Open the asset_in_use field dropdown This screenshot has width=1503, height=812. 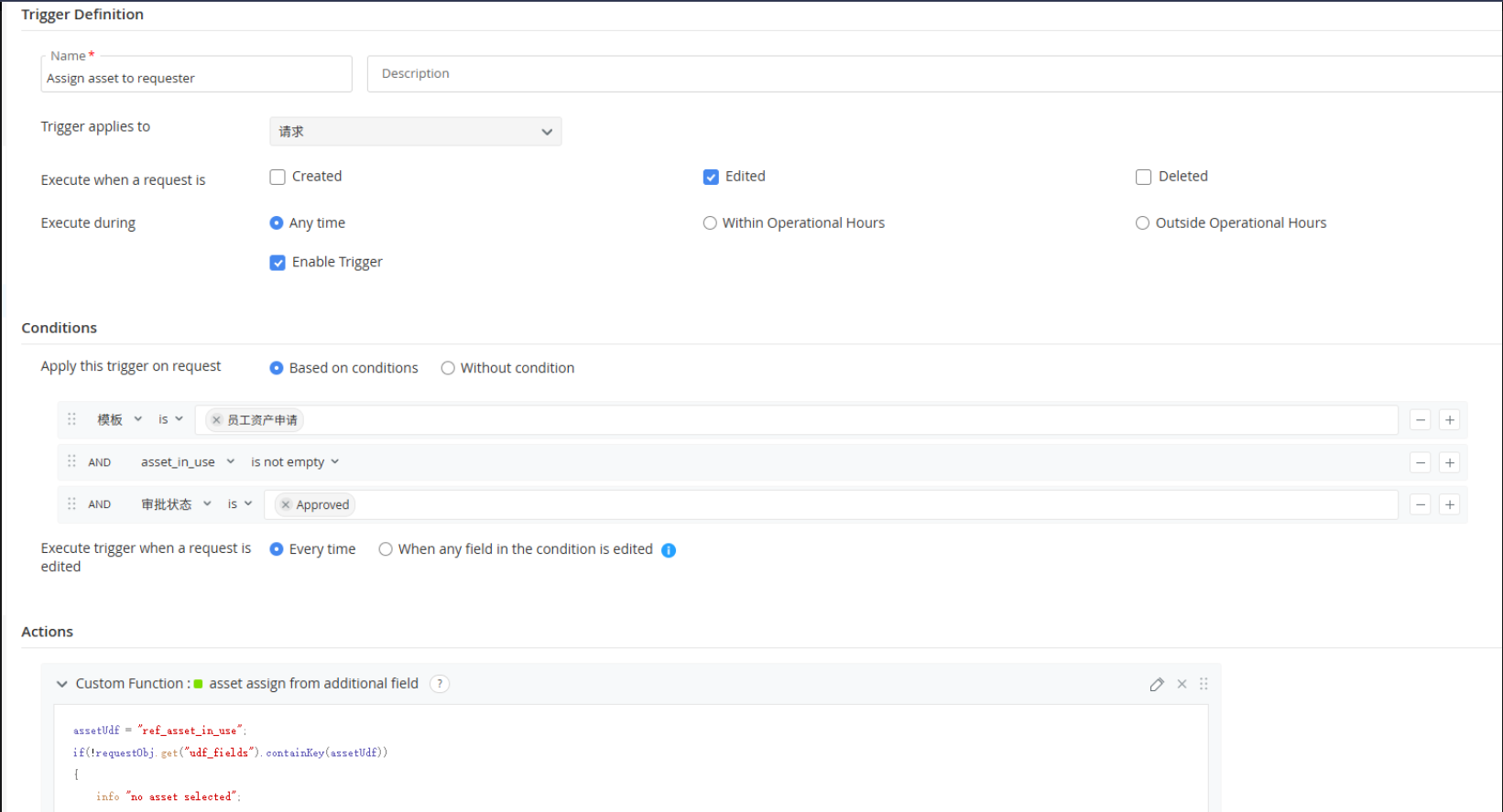[187, 462]
